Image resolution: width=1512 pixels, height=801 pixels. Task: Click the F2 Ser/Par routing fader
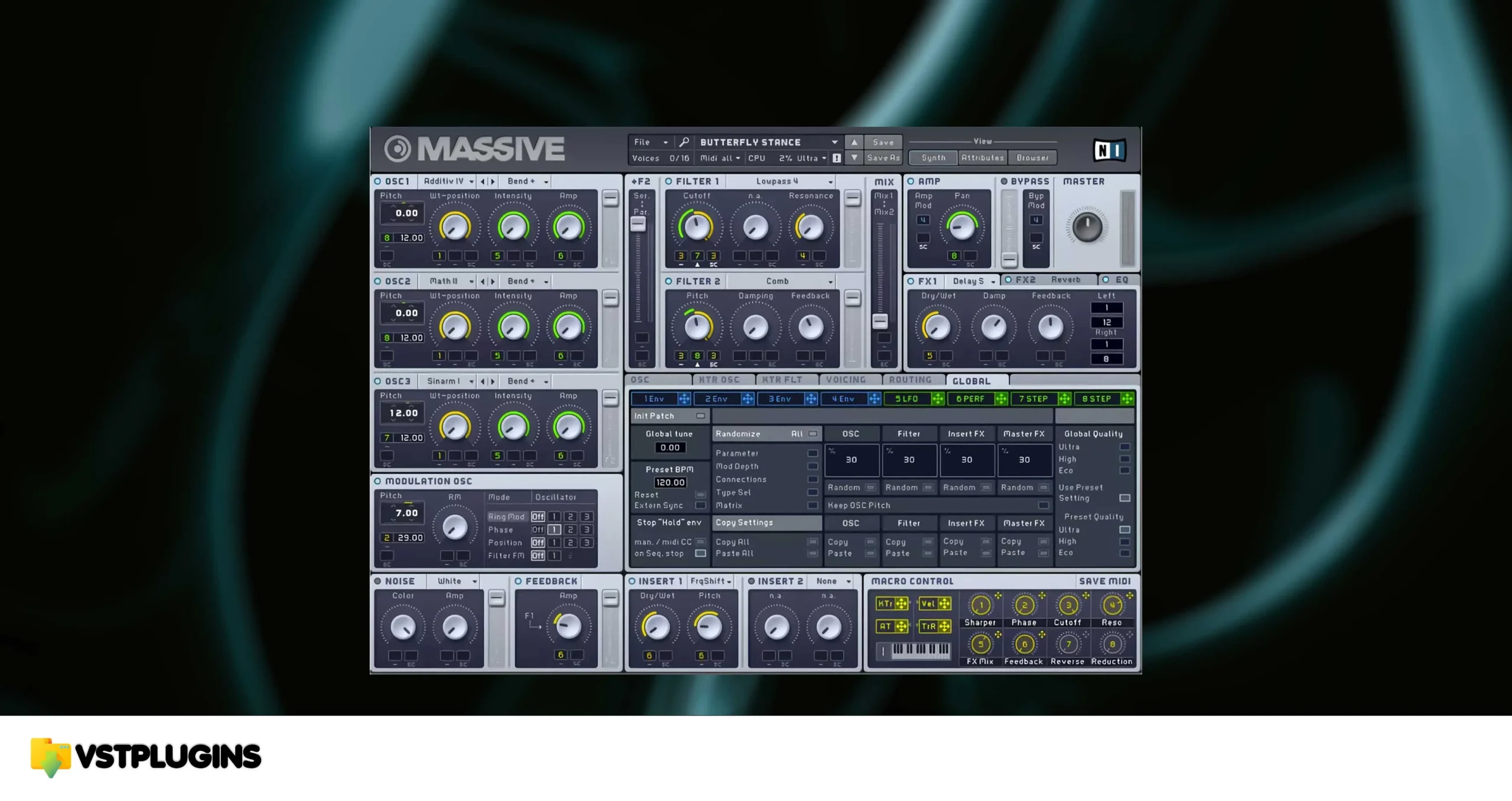pos(638,224)
